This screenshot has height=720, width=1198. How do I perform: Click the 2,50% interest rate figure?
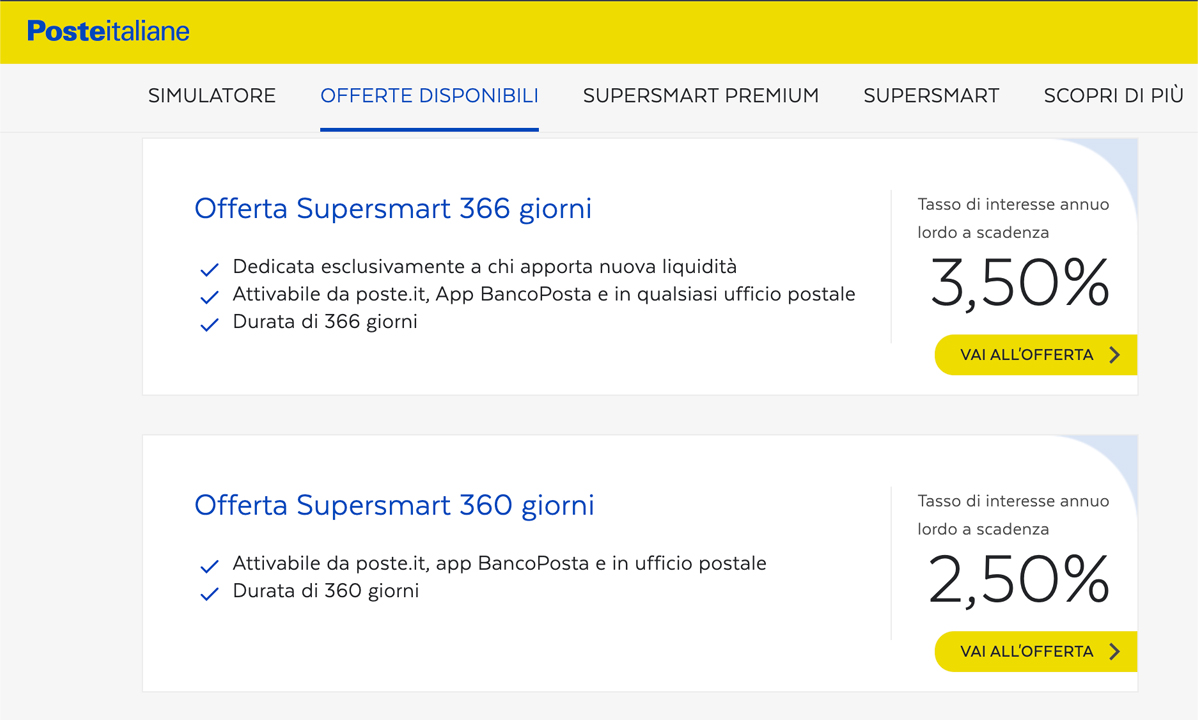(x=1019, y=580)
